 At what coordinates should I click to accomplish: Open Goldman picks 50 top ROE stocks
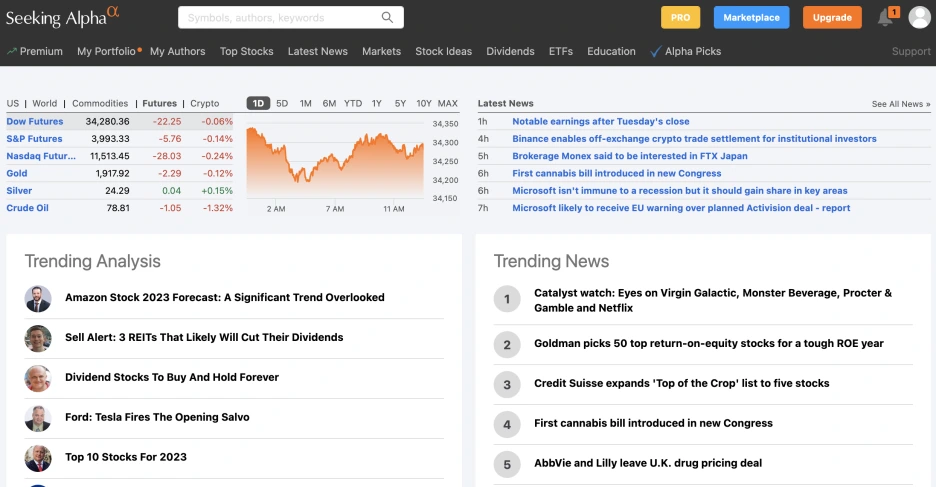[x=709, y=343]
